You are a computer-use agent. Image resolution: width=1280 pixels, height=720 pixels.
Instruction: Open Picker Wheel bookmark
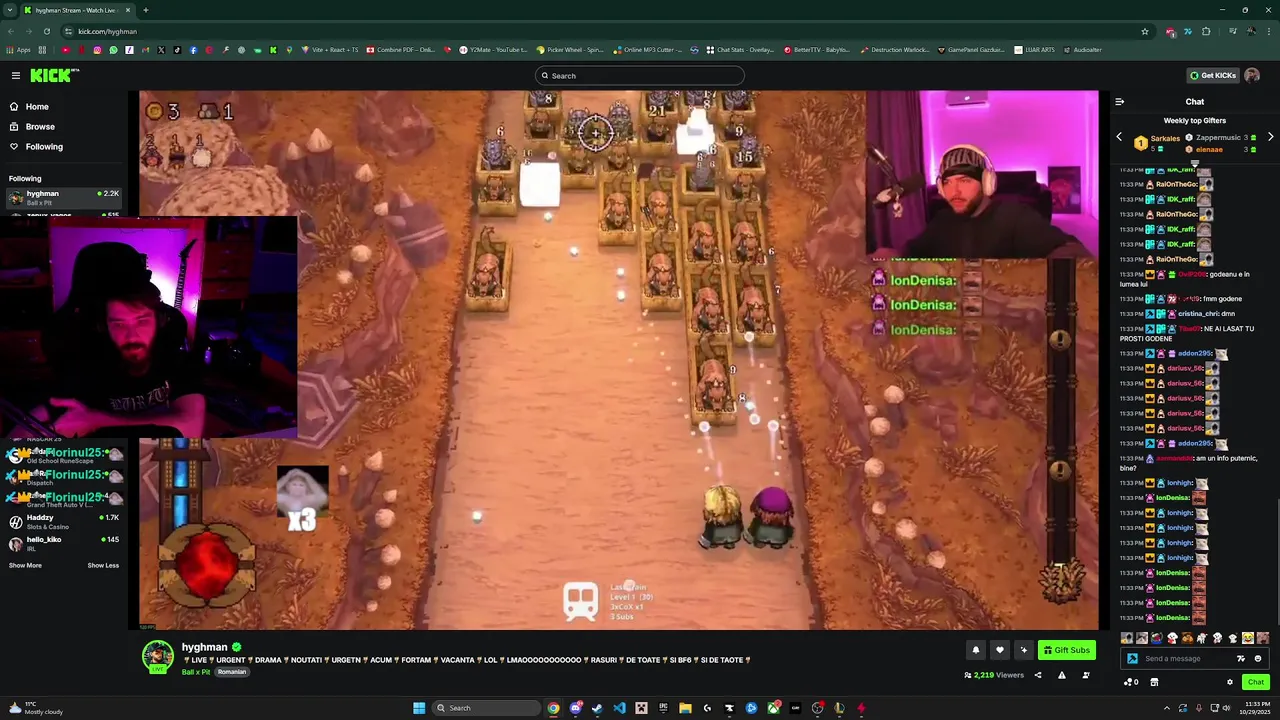[x=570, y=50]
